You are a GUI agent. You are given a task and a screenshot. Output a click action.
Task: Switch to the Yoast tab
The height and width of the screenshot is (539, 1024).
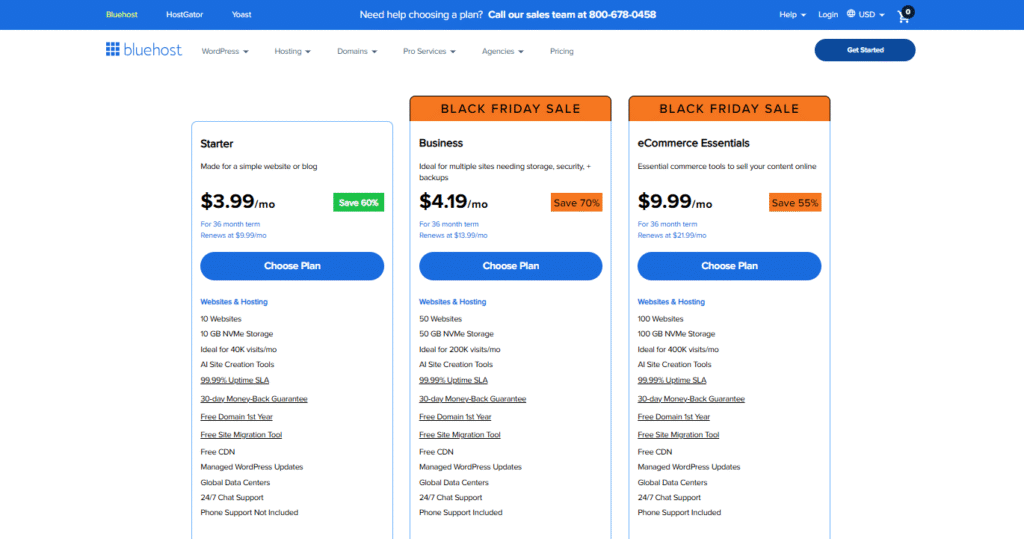[241, 15]
